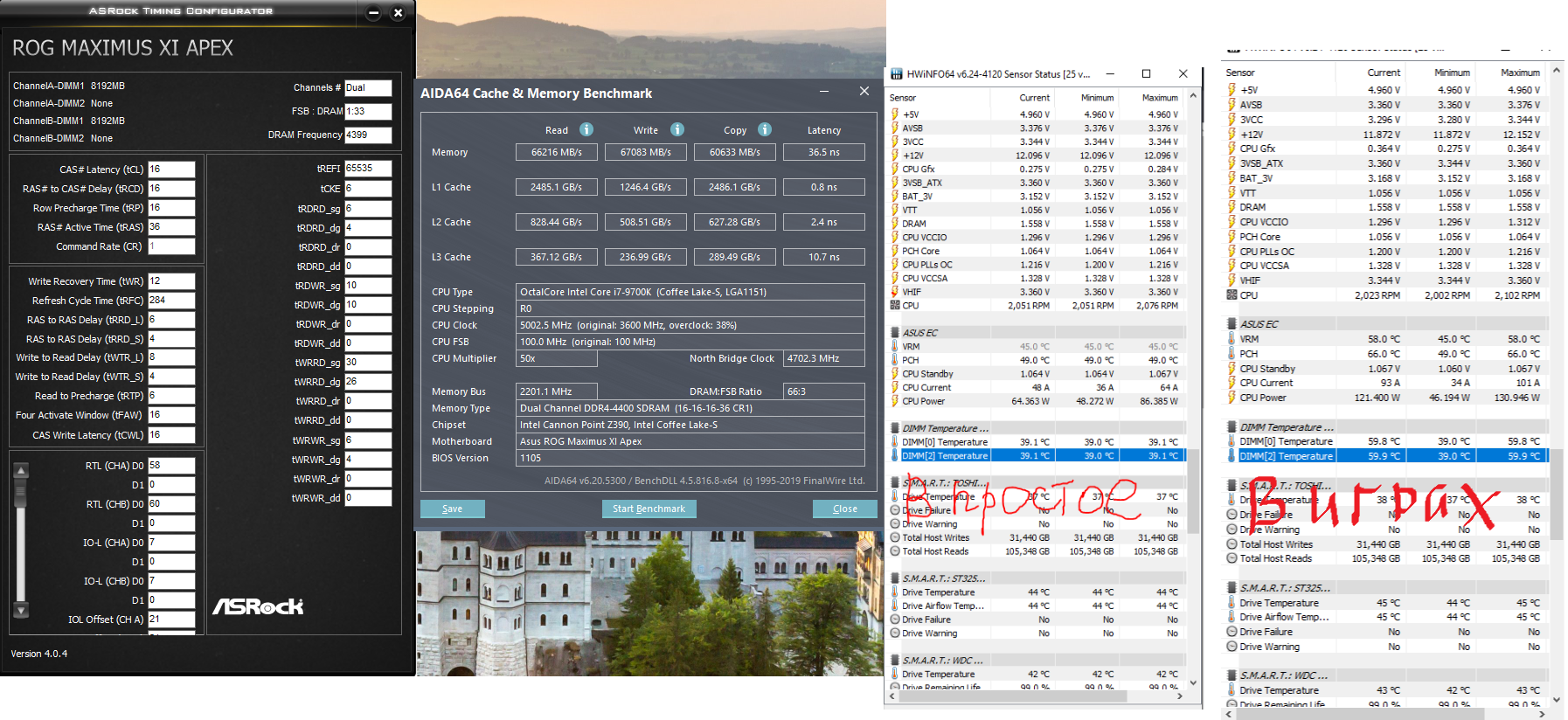Click lightning icon beside +12V 12.096 V
This screenshot has height=720, width=1568.
tap(894, 156)
